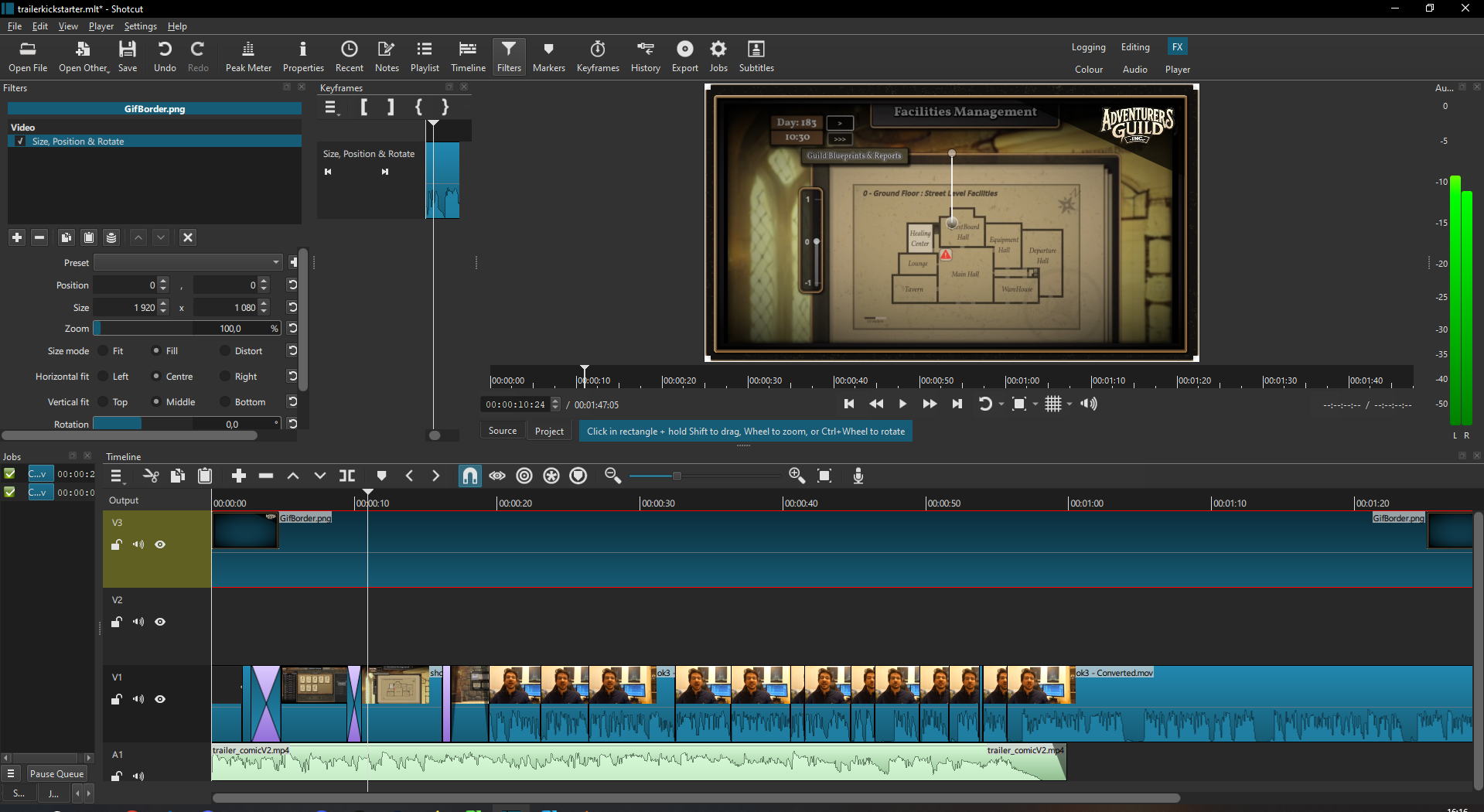Click the Export toolbar icon
This screenshot has height=812, width=1484.
pos(684,56)
